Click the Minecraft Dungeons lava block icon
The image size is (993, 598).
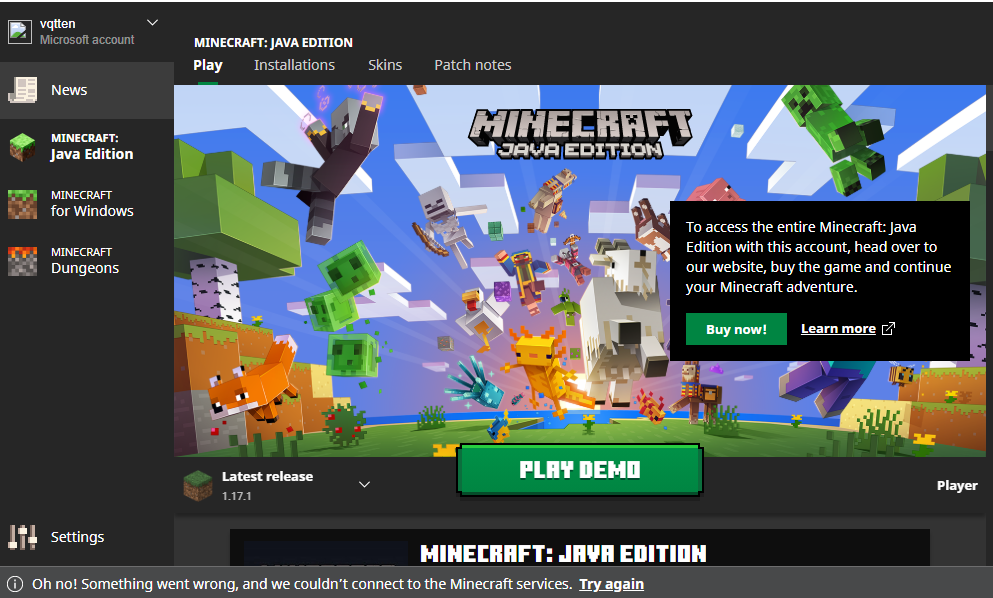(x=23, y=261)
